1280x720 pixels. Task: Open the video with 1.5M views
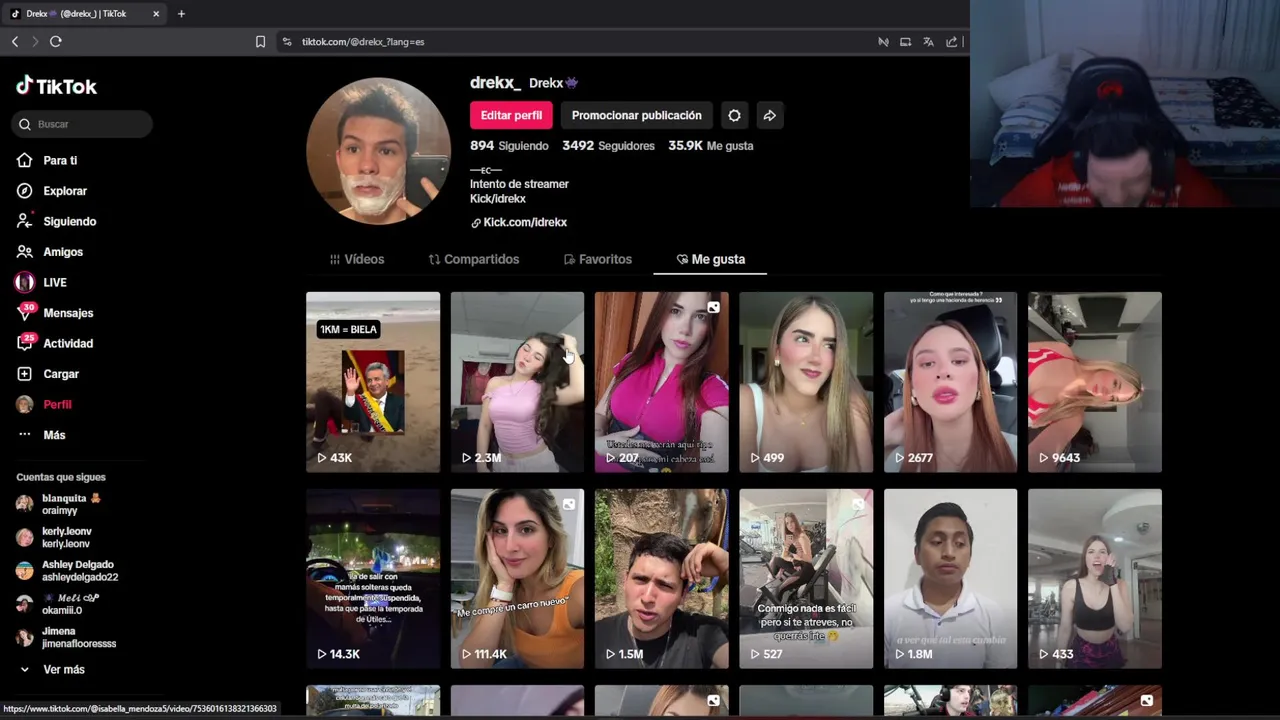click(662, 578)
